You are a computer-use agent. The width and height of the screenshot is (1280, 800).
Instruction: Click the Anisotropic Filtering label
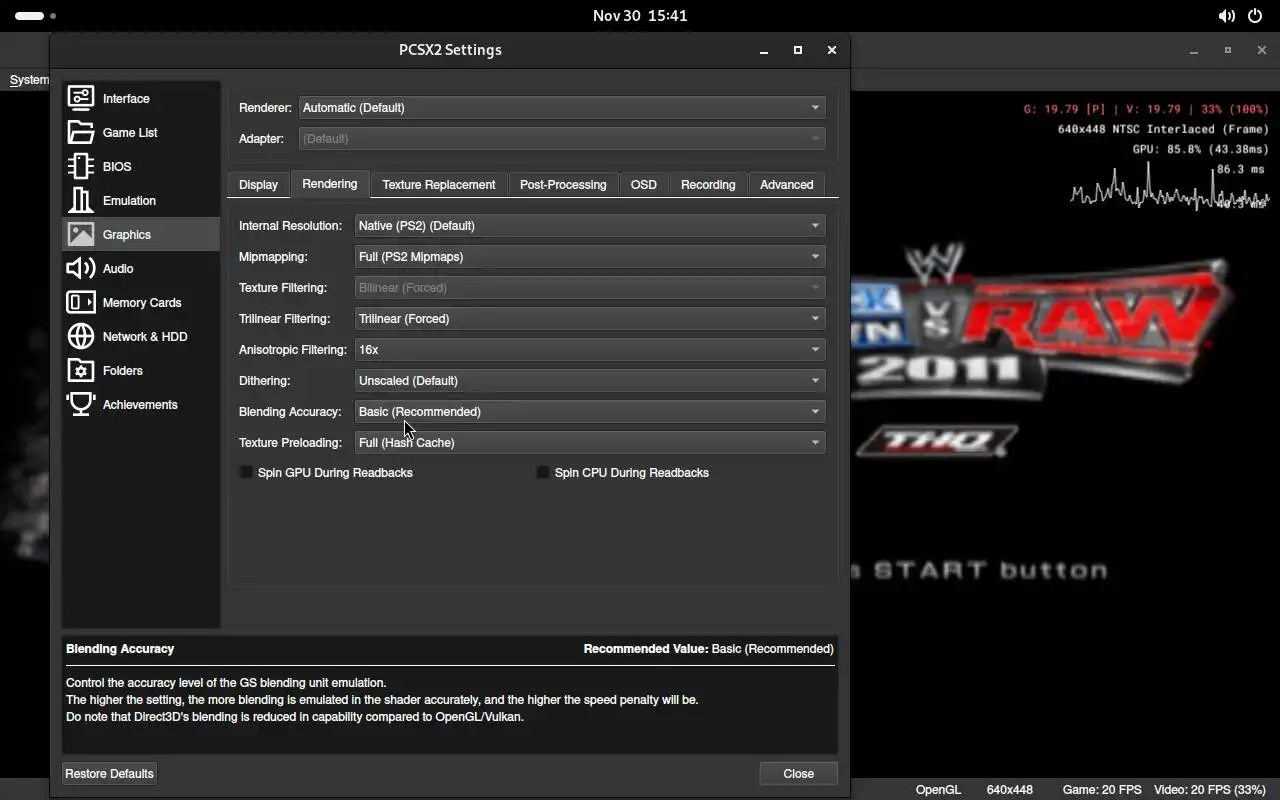[293, 349]
